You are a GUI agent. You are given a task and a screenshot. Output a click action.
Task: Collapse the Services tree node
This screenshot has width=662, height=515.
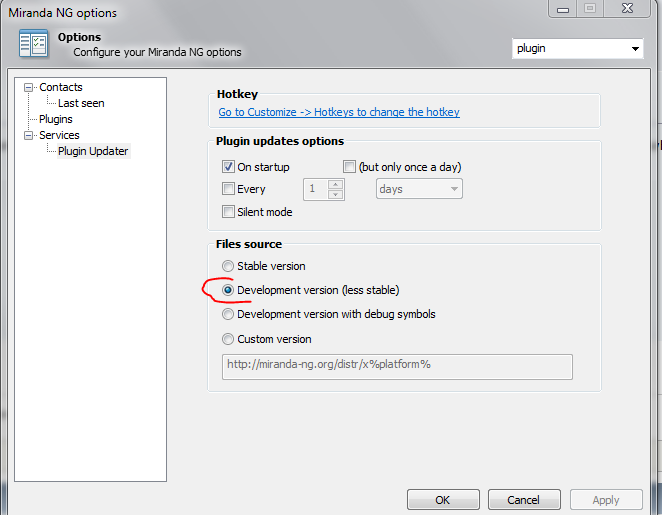(28, 136)
